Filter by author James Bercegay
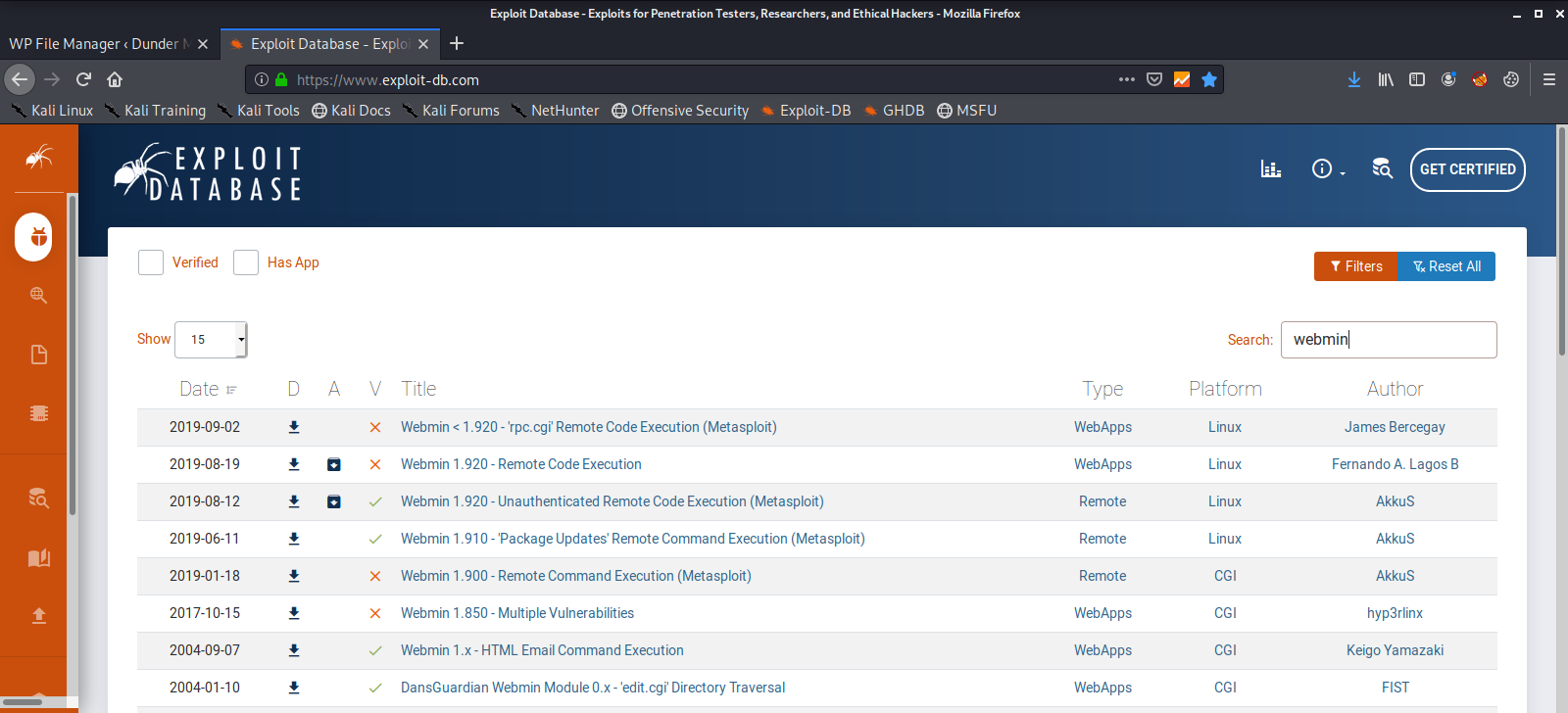 coord(1395,427)
